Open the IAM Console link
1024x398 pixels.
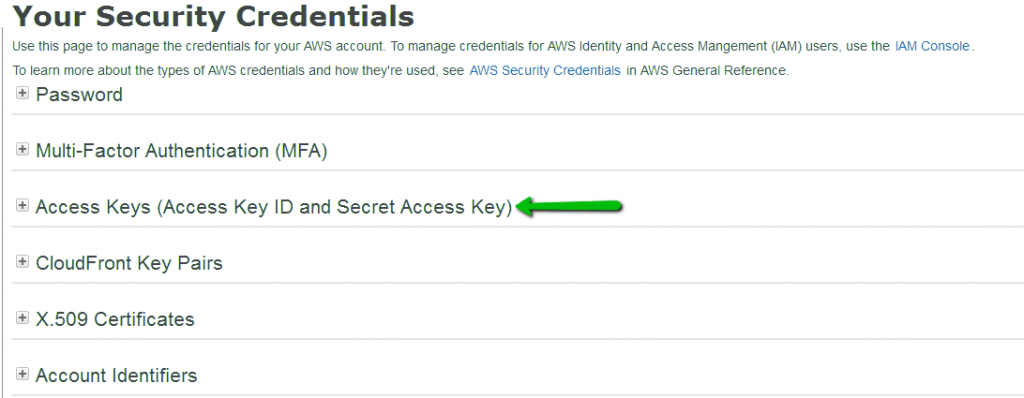click(932, 46)
